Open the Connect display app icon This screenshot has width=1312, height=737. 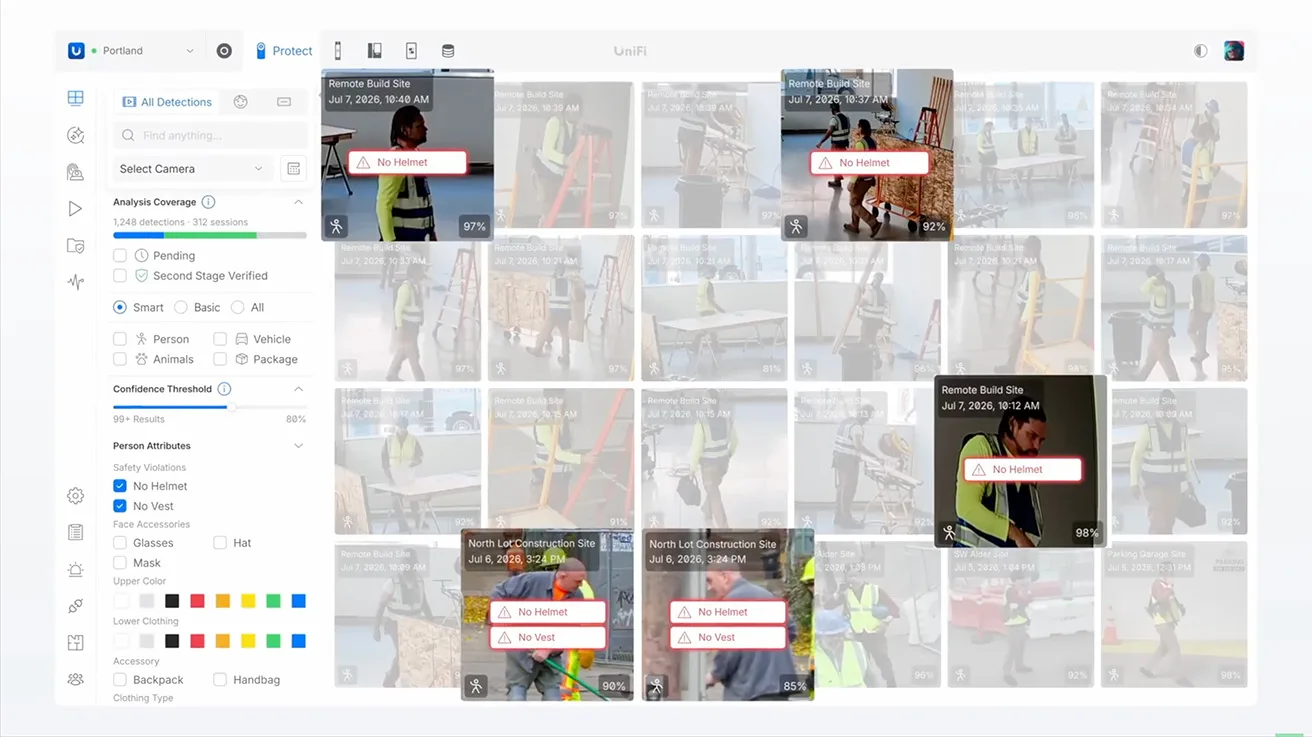(x=411, y=51)
